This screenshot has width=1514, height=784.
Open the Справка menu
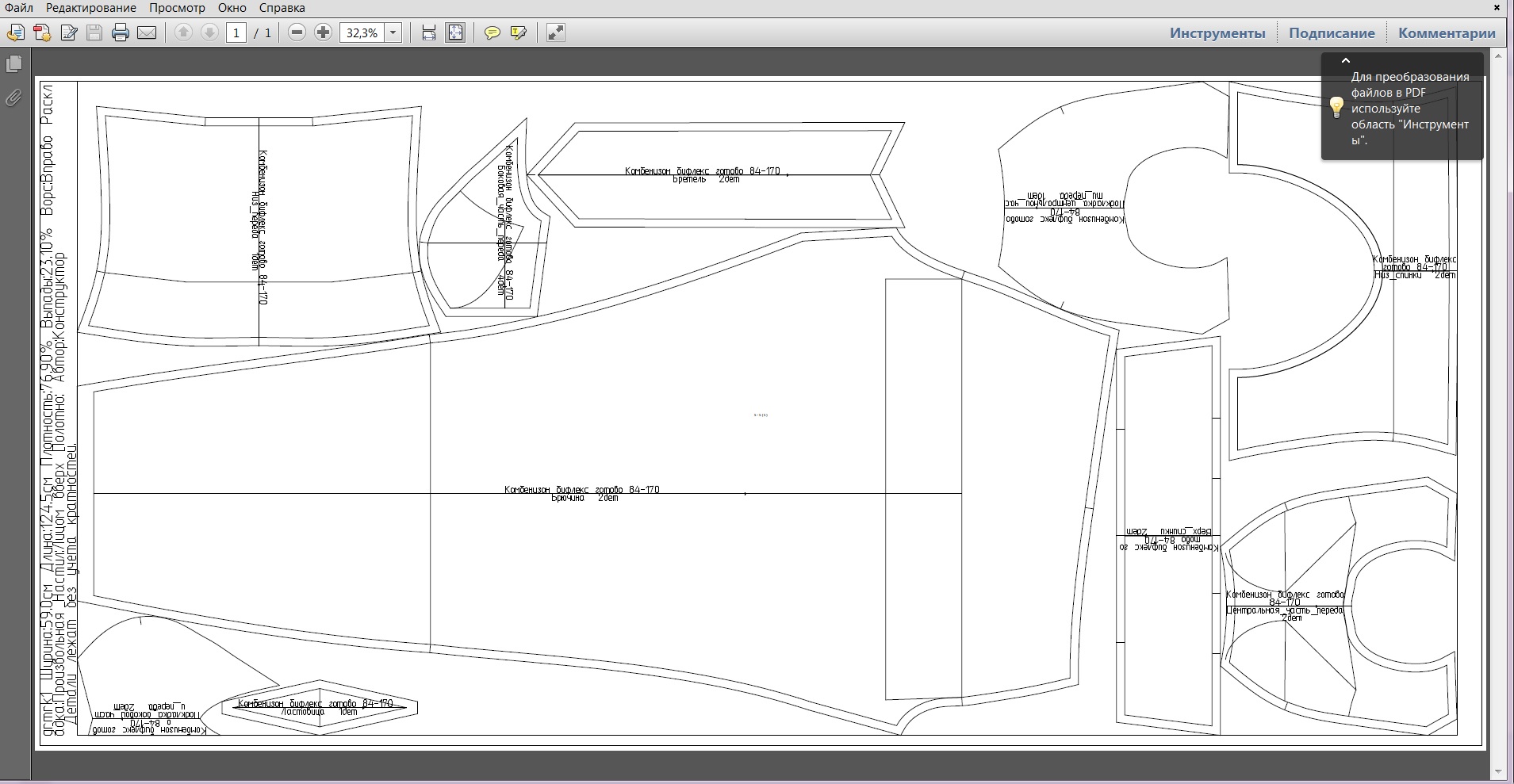click(282, 8)
